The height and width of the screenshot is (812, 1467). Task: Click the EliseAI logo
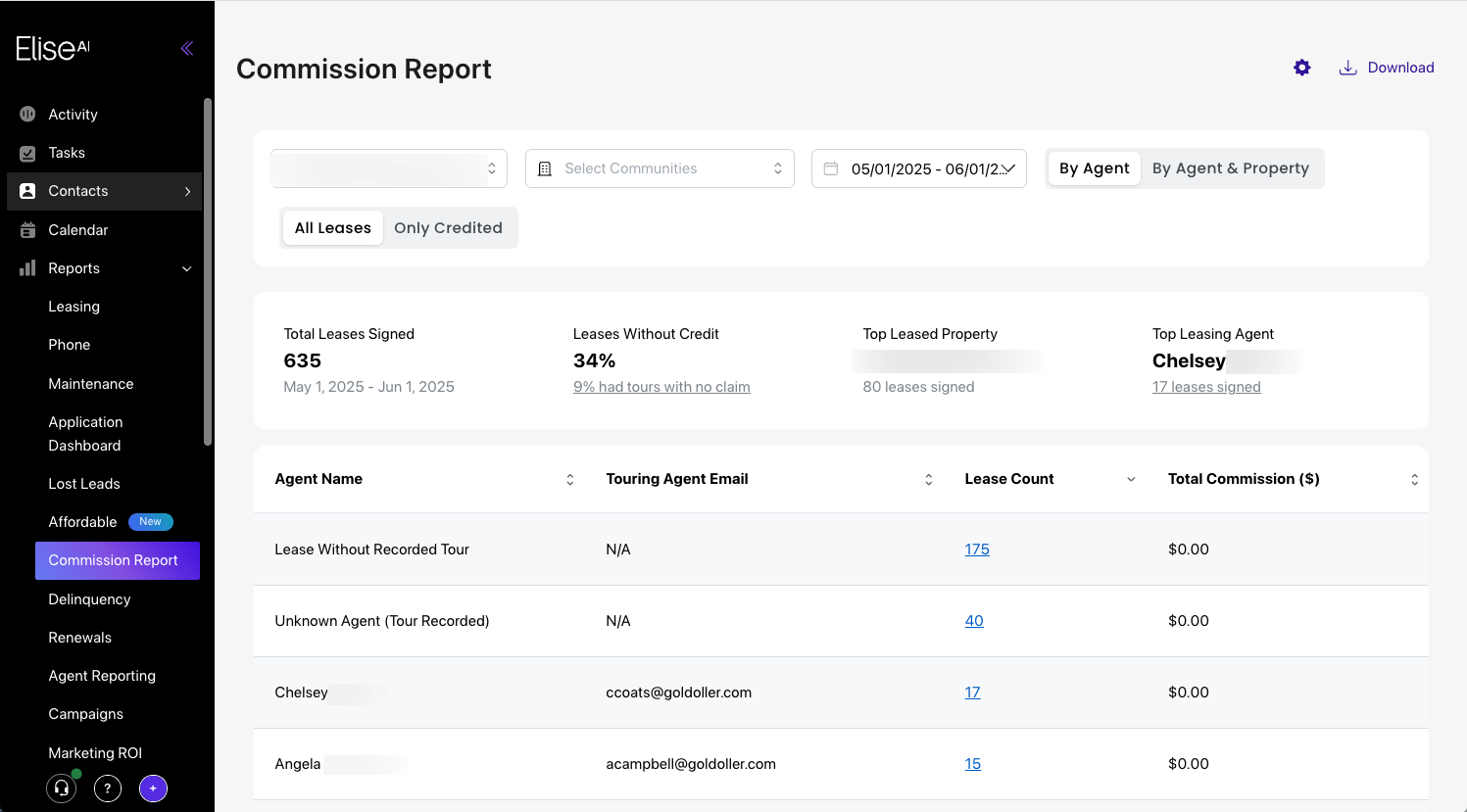tap(53, 48)
